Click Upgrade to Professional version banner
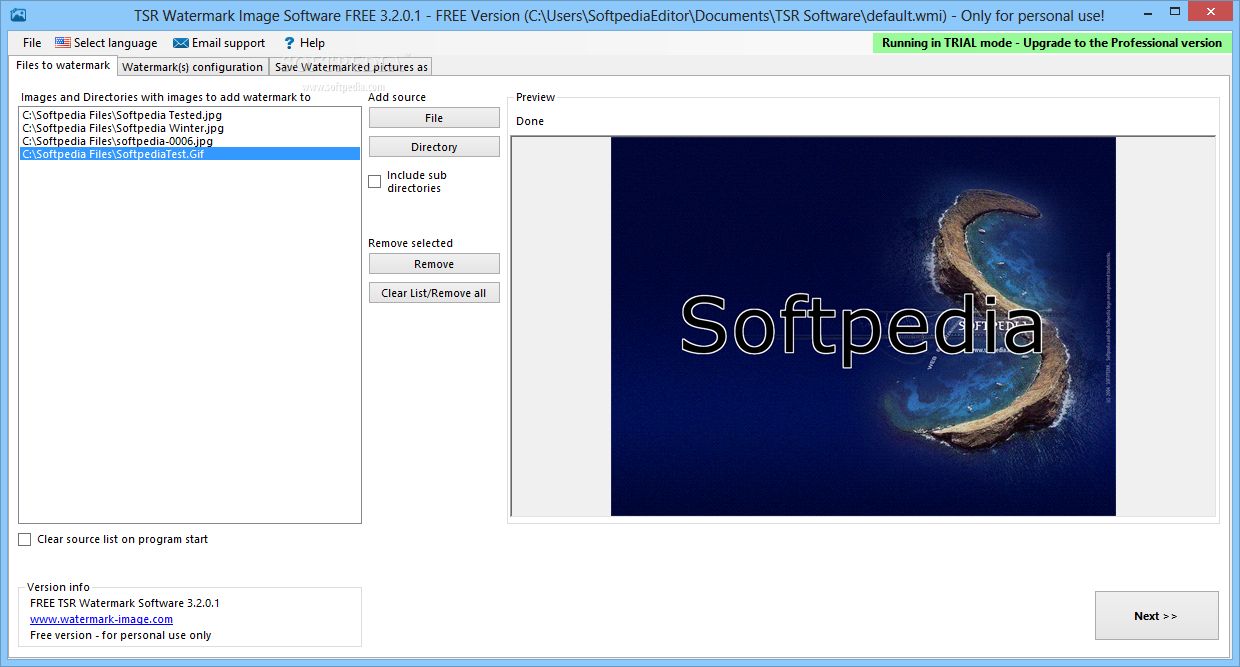This screenshot has height=667, width=1240. click(x=1052, y=43)
